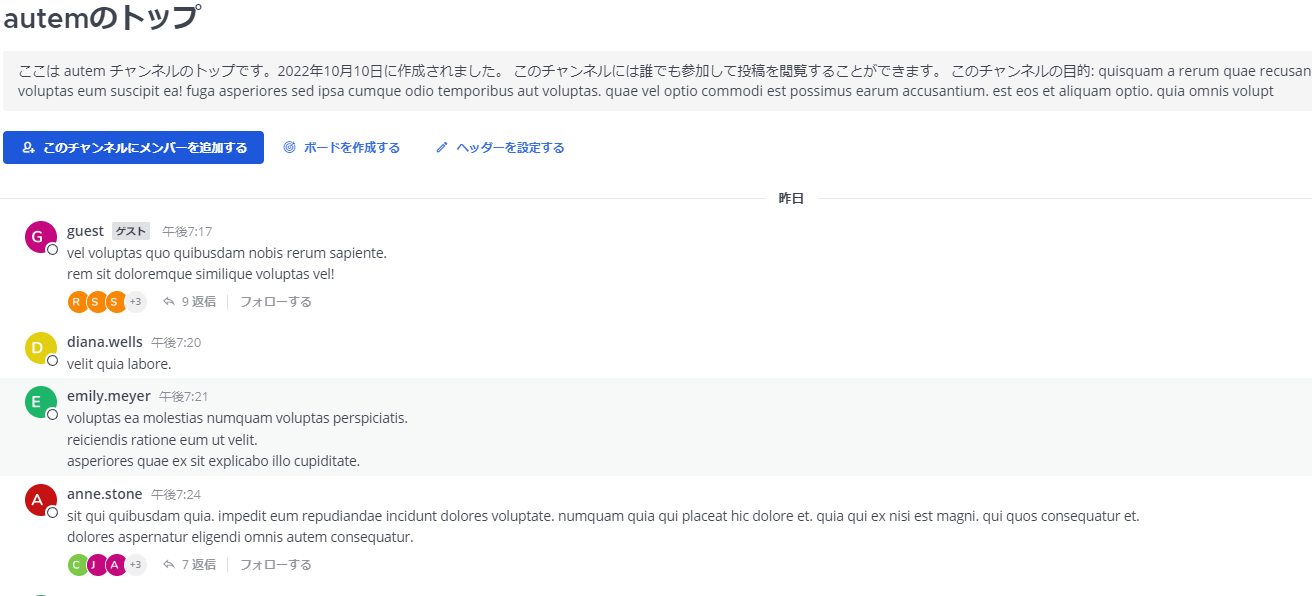Click the anne.stone username

point(105,494)
